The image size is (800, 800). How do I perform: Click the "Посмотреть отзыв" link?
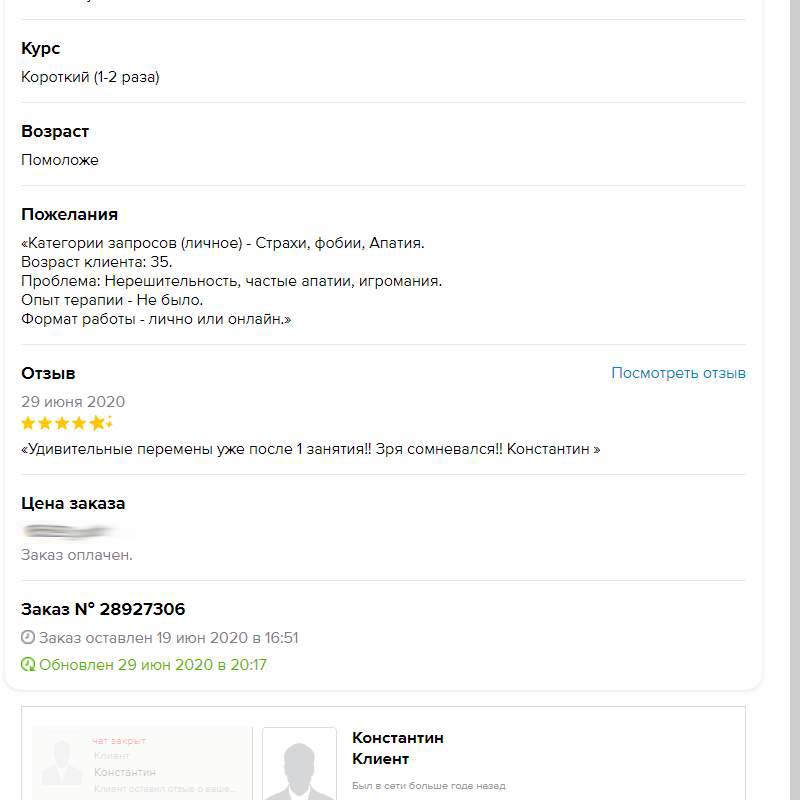(678, 373)
